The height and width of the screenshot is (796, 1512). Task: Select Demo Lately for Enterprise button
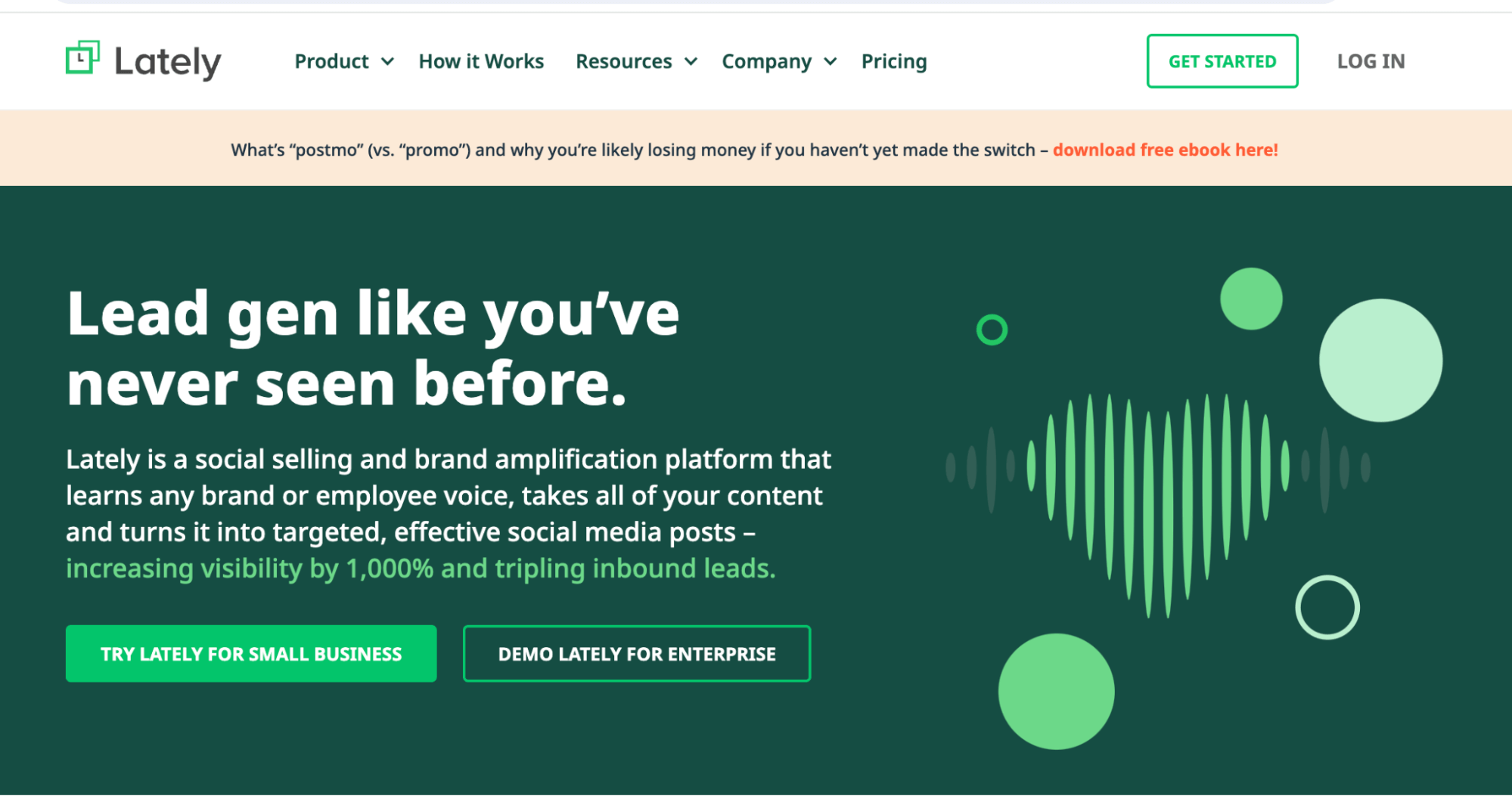point(637,654)
